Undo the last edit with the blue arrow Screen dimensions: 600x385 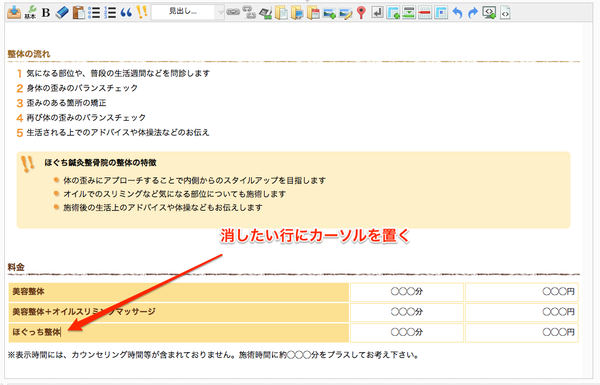click(457, 13)
